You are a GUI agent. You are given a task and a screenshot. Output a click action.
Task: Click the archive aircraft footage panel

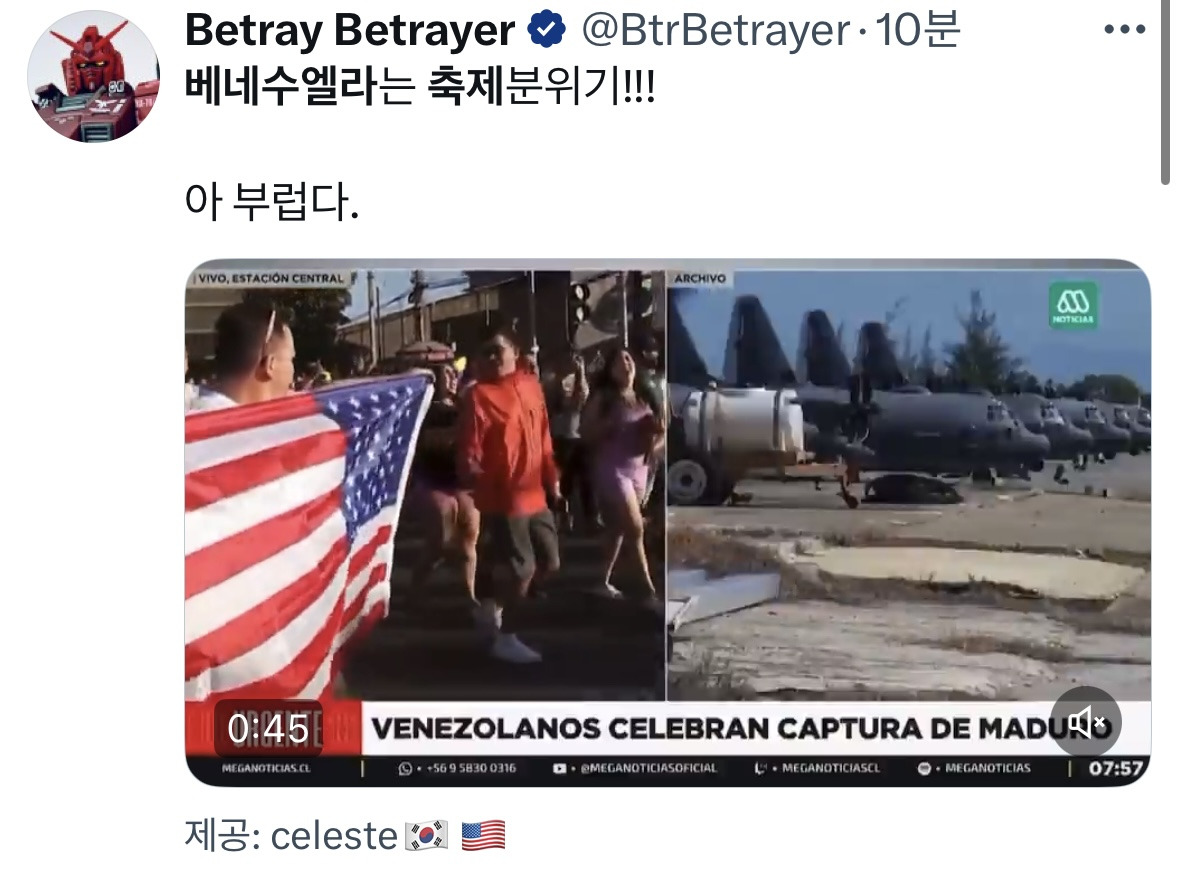[x=908, y=485]
